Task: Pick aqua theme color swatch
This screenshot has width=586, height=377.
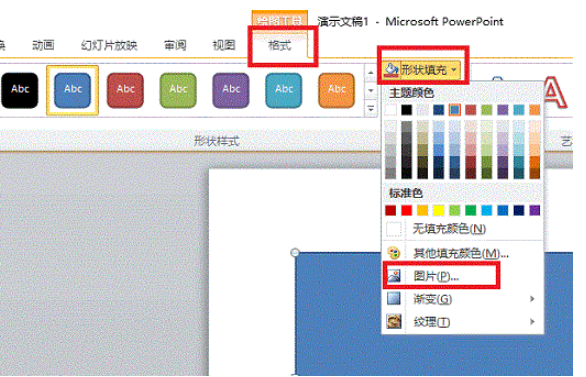Action: point(519,110)
